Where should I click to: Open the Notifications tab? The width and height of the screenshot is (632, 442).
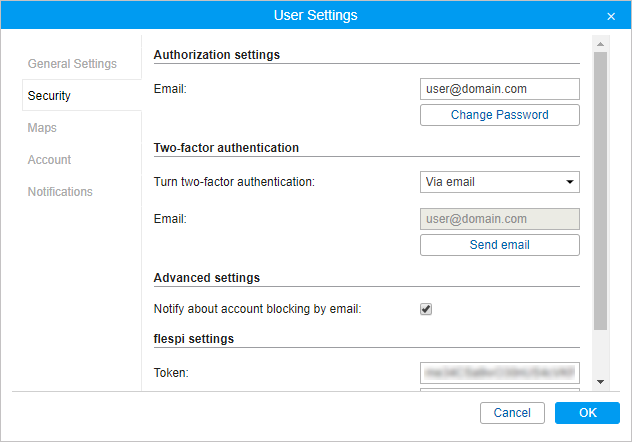(x=60, y=192)
